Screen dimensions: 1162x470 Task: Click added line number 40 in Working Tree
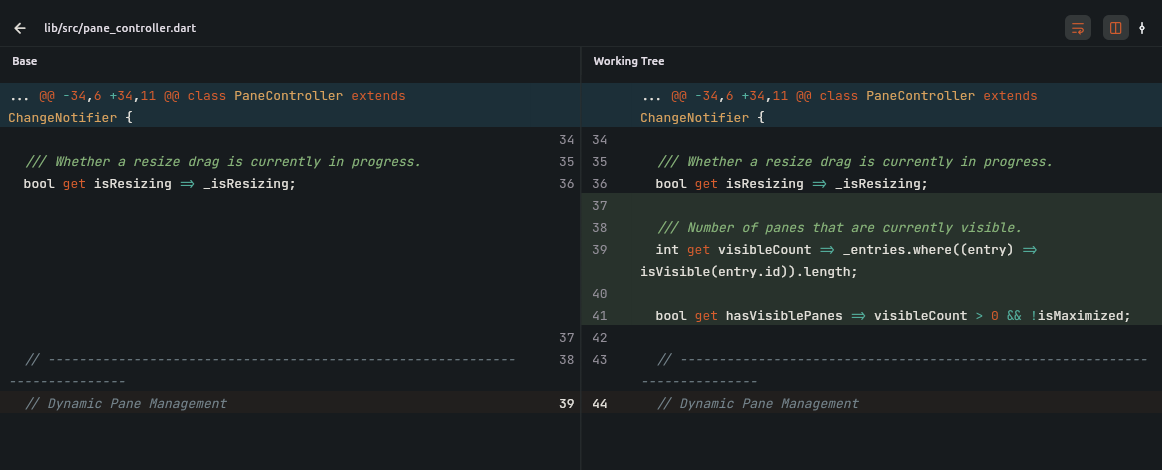(600, 294)
